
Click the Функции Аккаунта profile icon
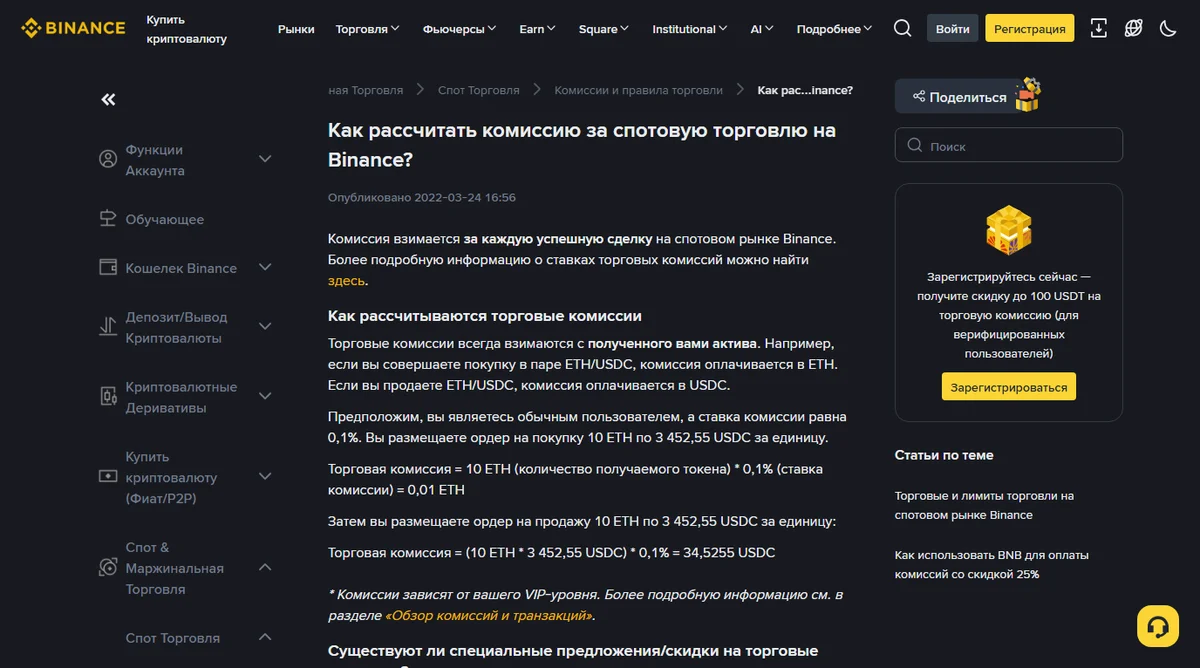[x=108, y=159]
